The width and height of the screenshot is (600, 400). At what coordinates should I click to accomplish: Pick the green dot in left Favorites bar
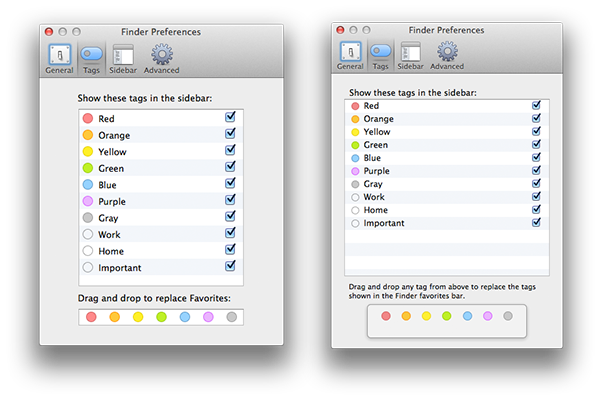pos(161,317)
